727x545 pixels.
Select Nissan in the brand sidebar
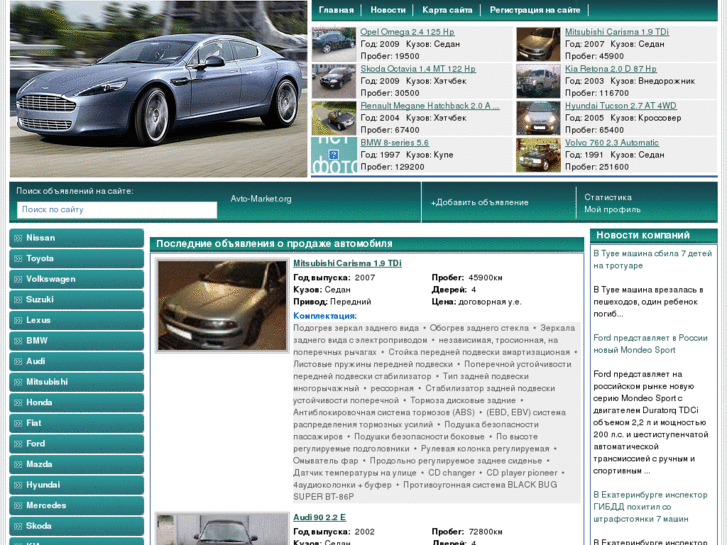point(77,238)
